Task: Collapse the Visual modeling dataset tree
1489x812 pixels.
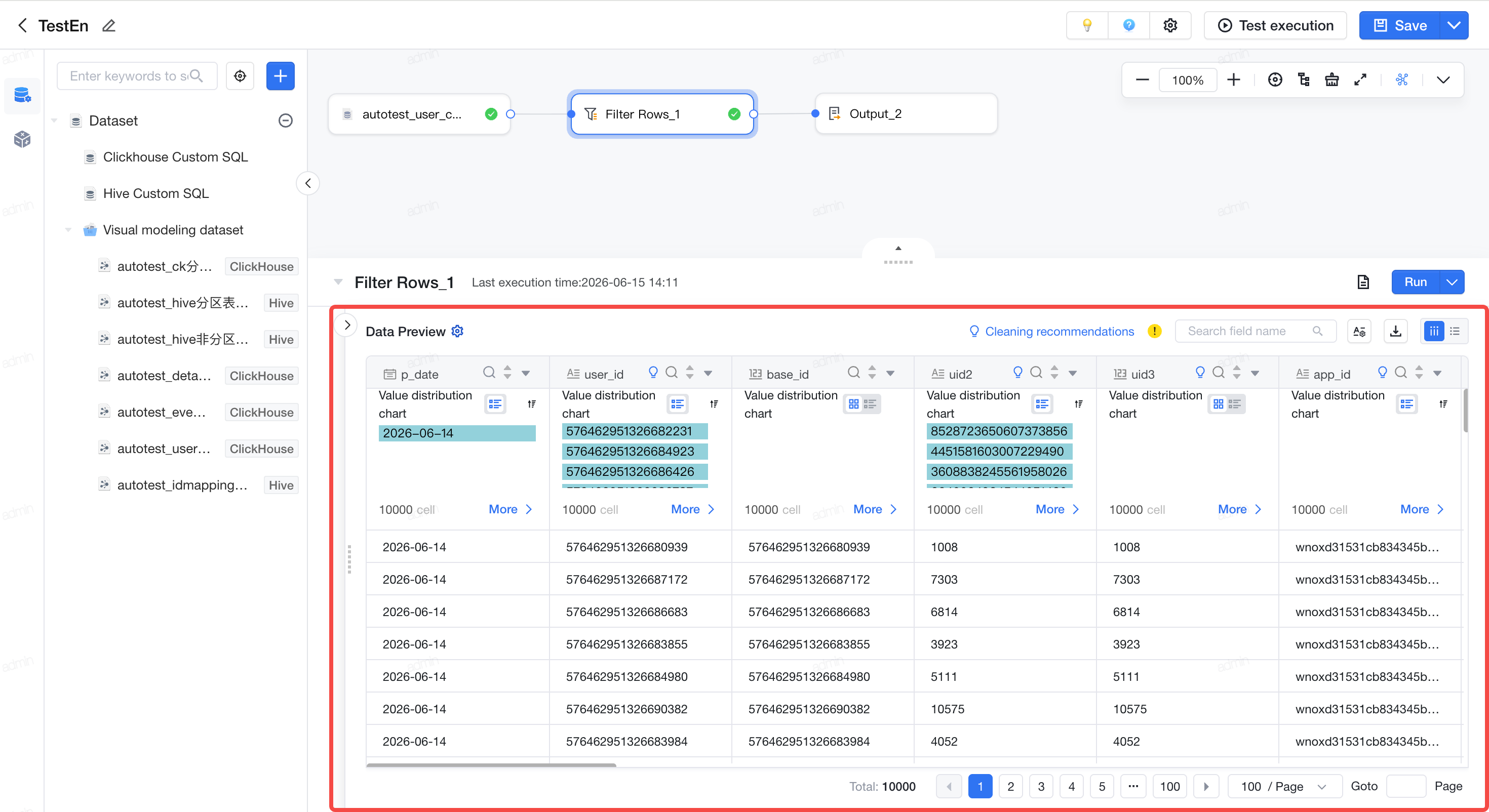Action: coord(68,230)
